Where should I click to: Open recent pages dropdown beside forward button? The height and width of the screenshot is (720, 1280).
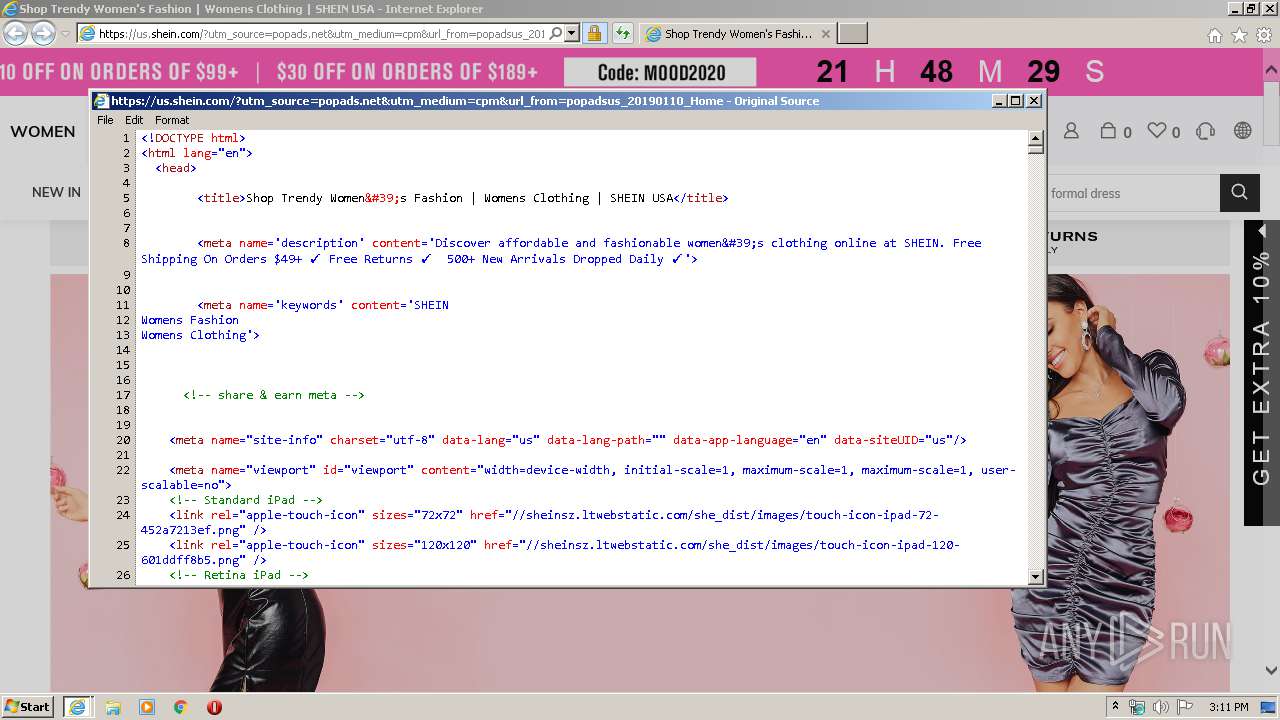[x=65, y=34]
